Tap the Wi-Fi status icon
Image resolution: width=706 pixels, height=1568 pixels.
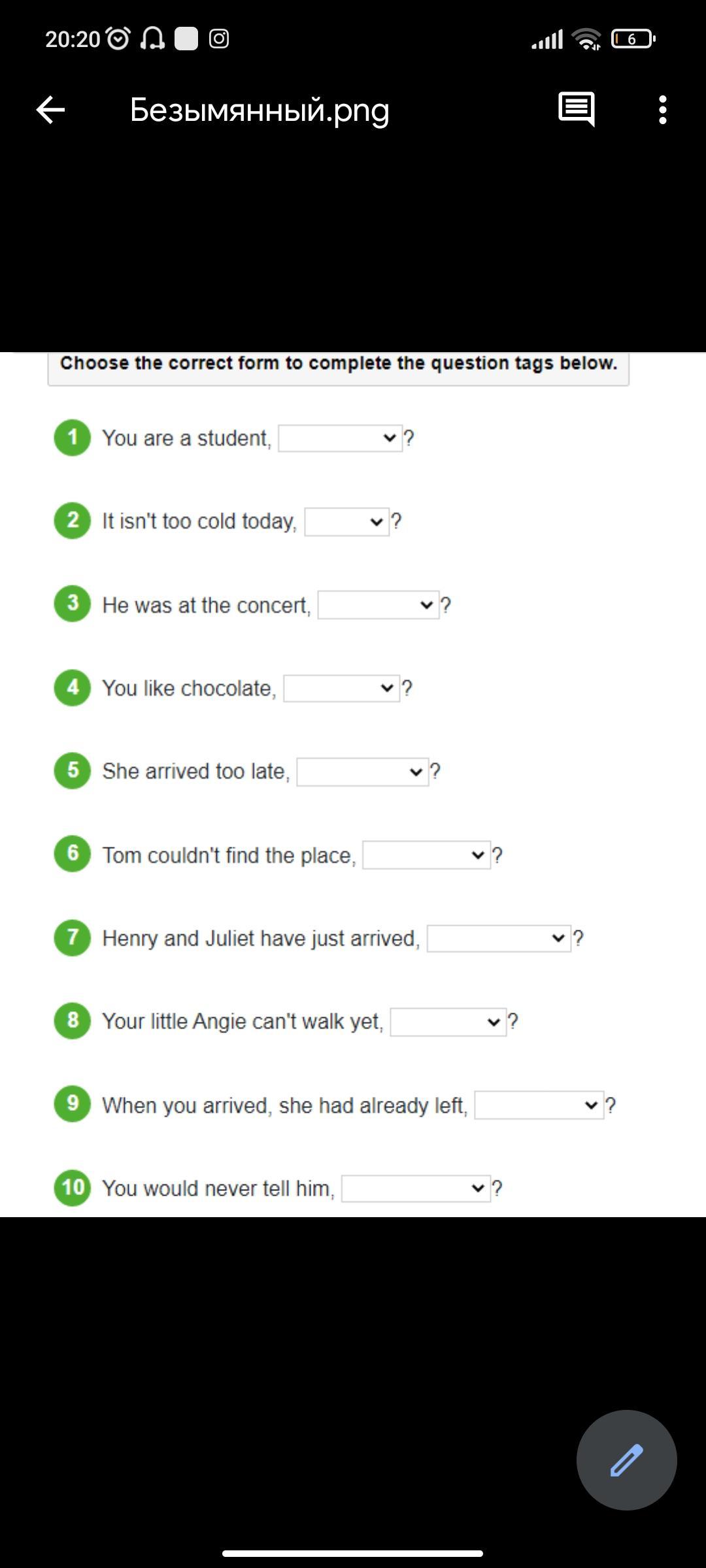(586, 39)
